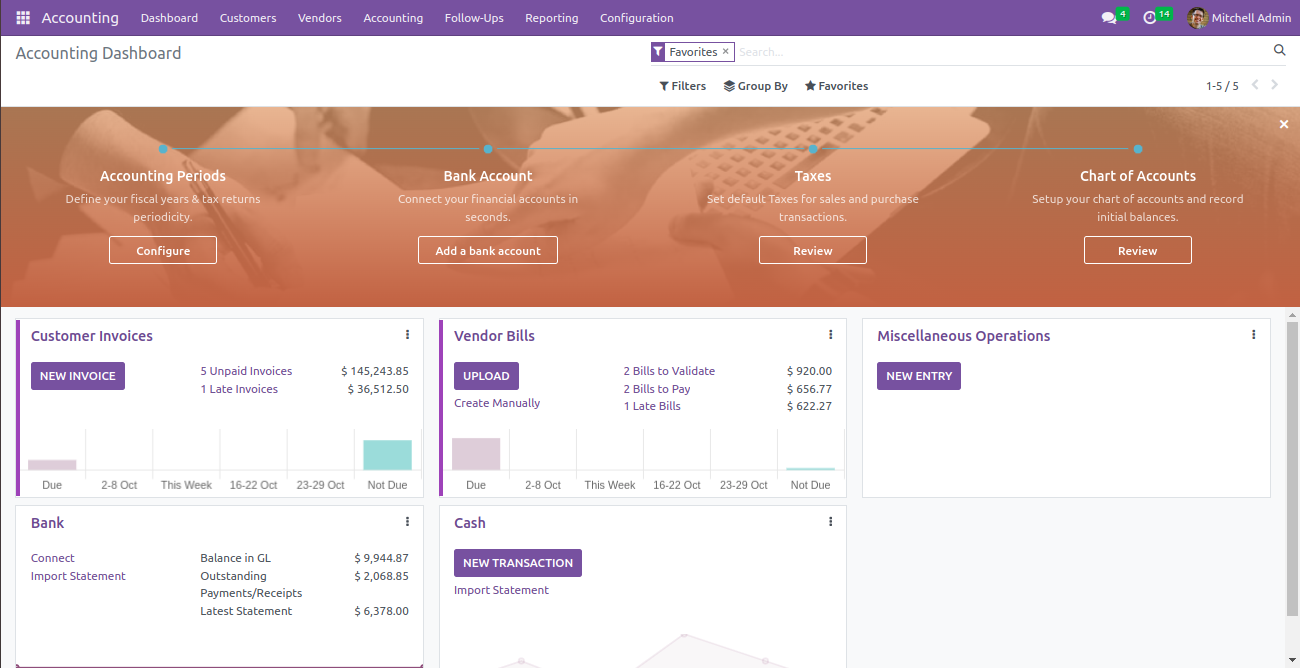The height and width of the screenshot is (668, 1300).
Task: Click the search input field
Action: tap(1000, 52)
